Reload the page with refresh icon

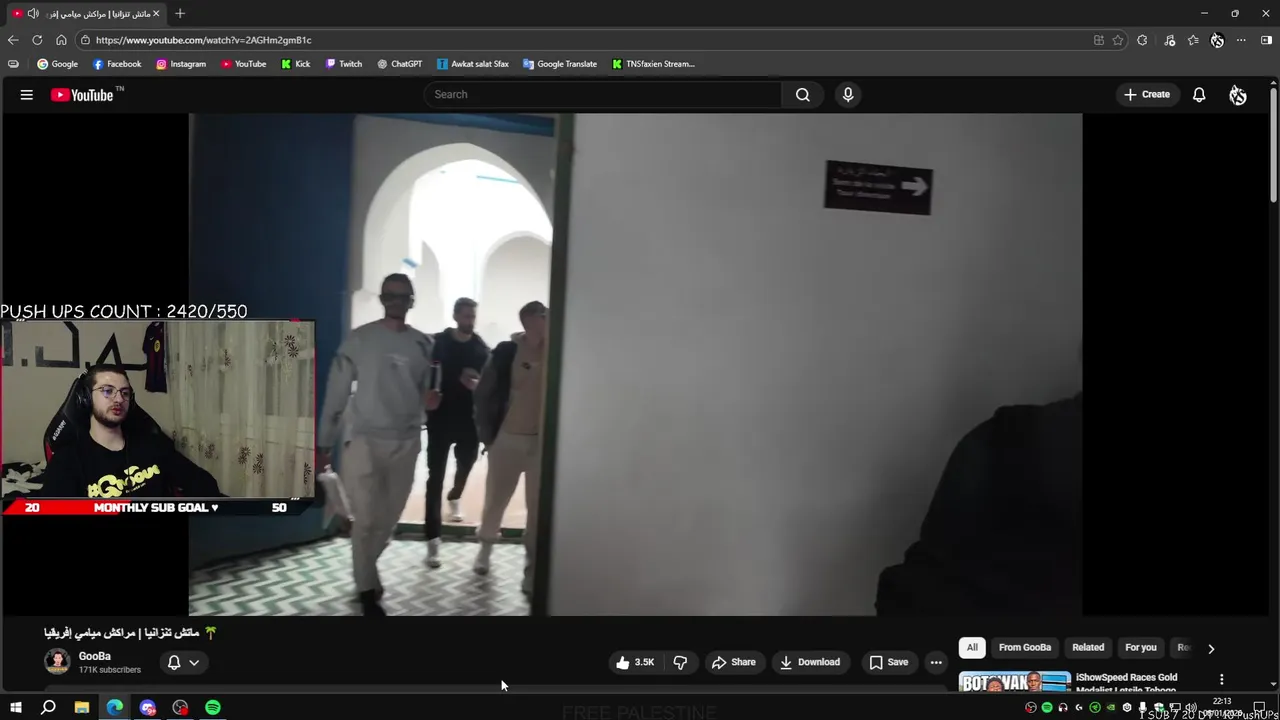tap(37, 40)
